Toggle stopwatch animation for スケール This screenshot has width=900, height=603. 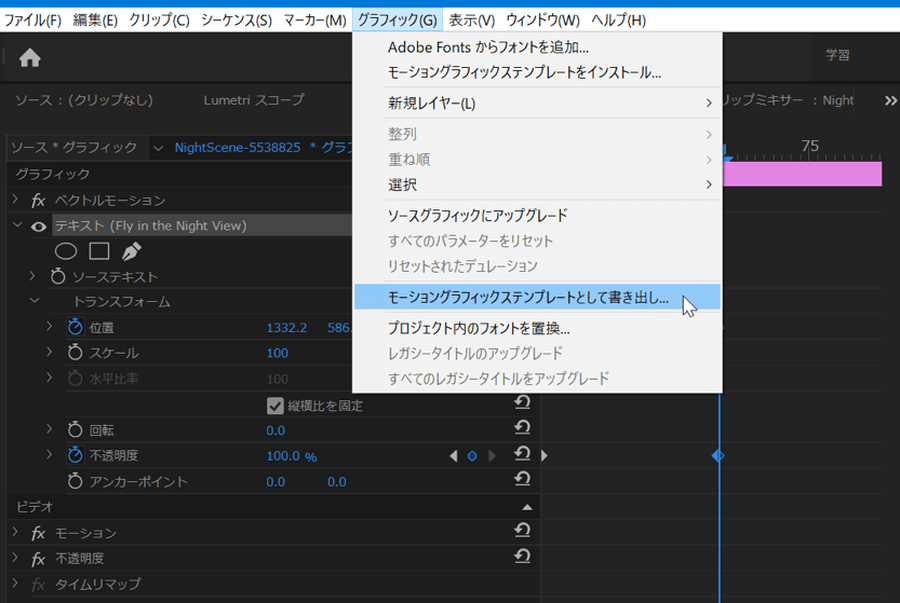click(75, 353)
